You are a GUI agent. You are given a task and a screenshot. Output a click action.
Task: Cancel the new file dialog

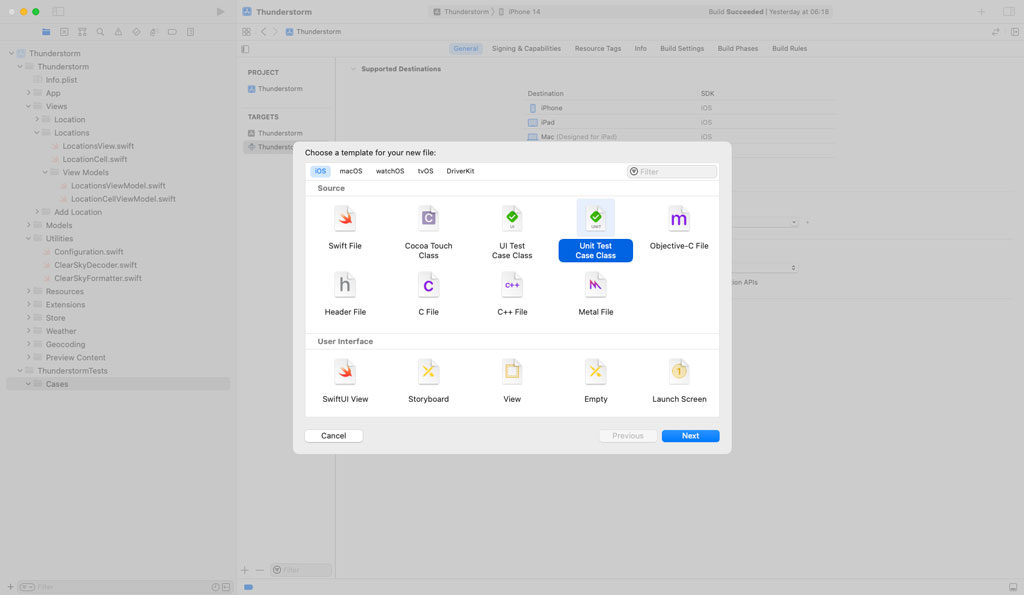pos(333,436)
